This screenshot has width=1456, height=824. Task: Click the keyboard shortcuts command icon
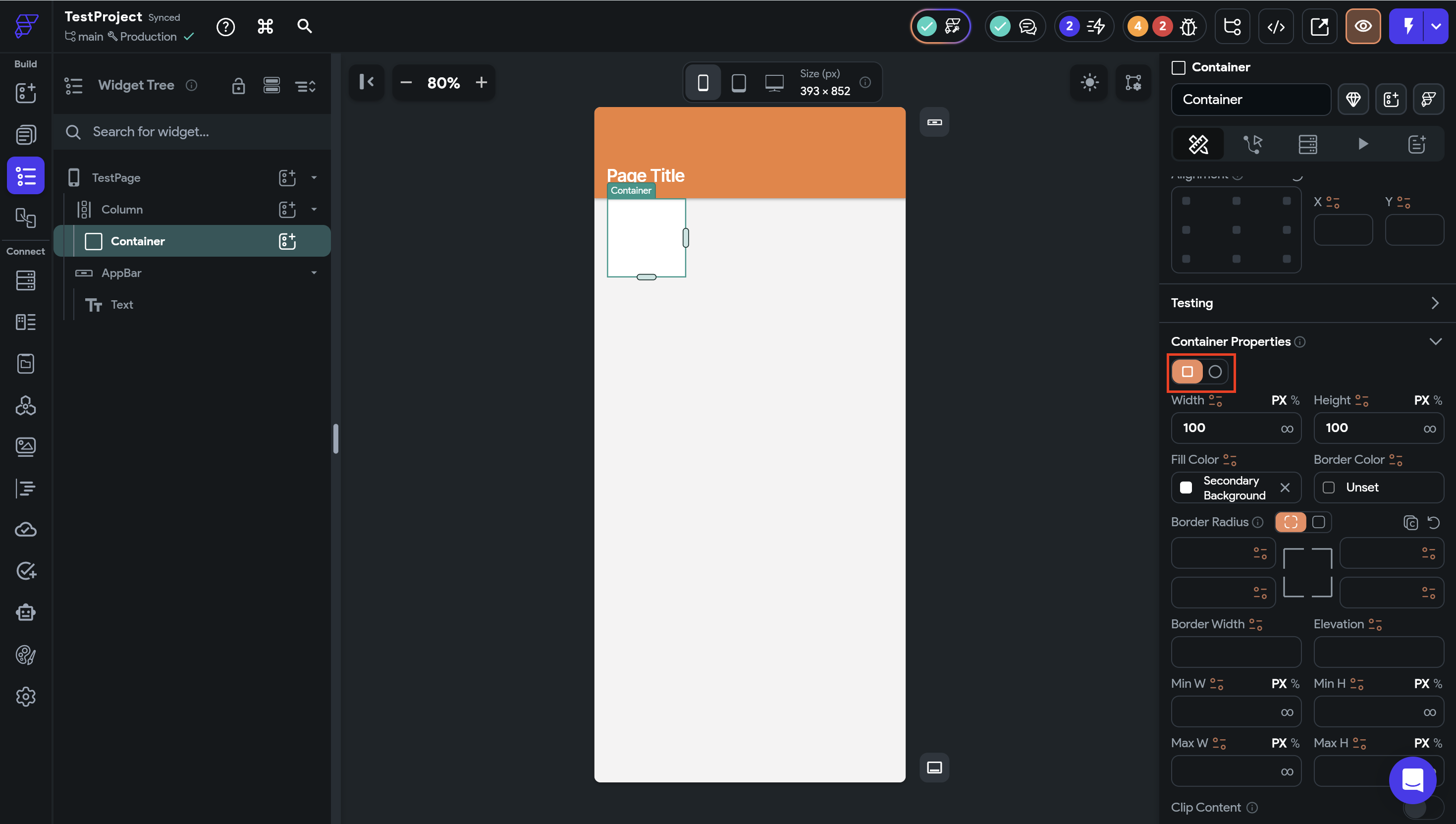click(266, 26)
